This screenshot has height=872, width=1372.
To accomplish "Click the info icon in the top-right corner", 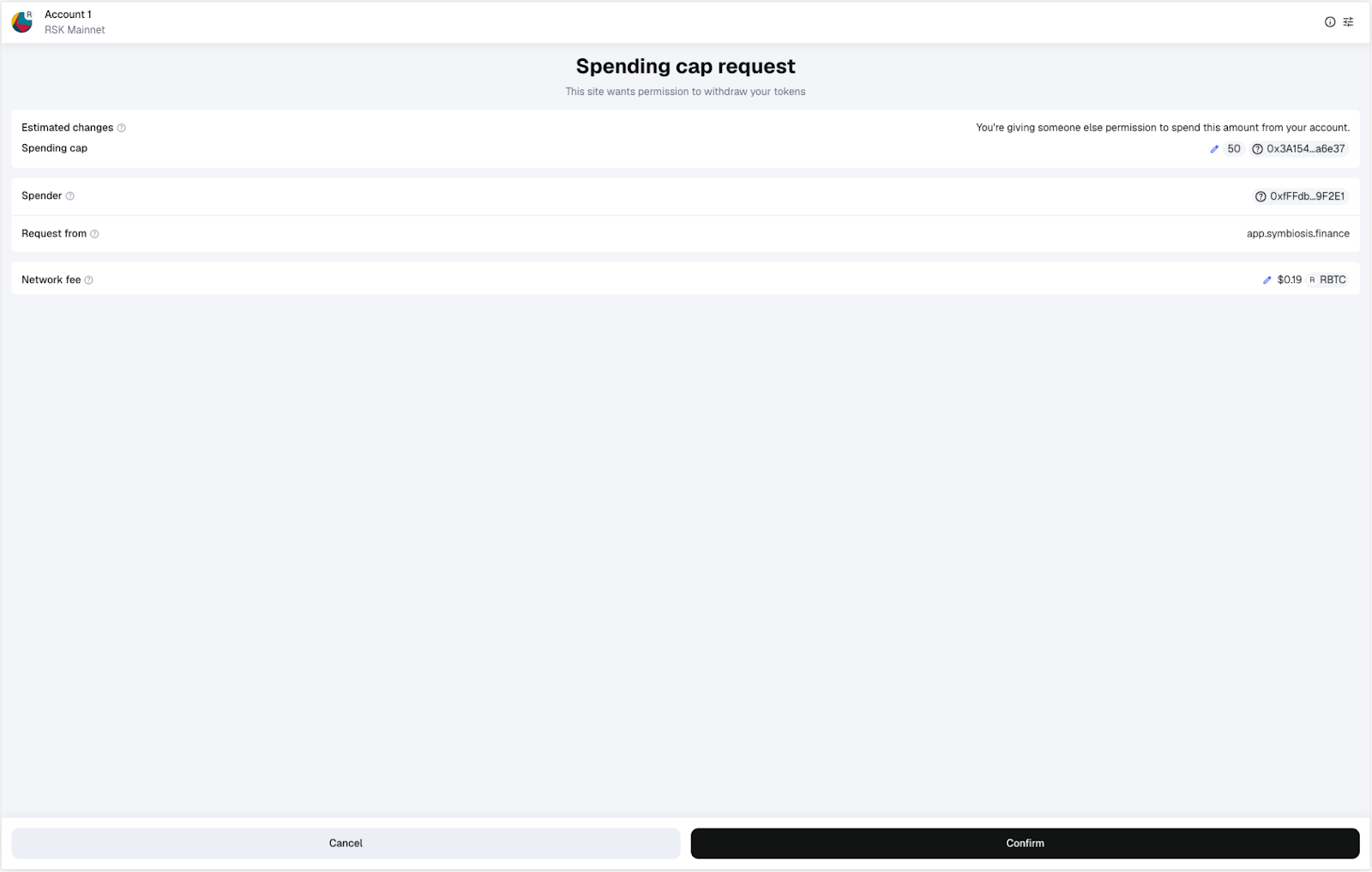I will (1328, 21).
